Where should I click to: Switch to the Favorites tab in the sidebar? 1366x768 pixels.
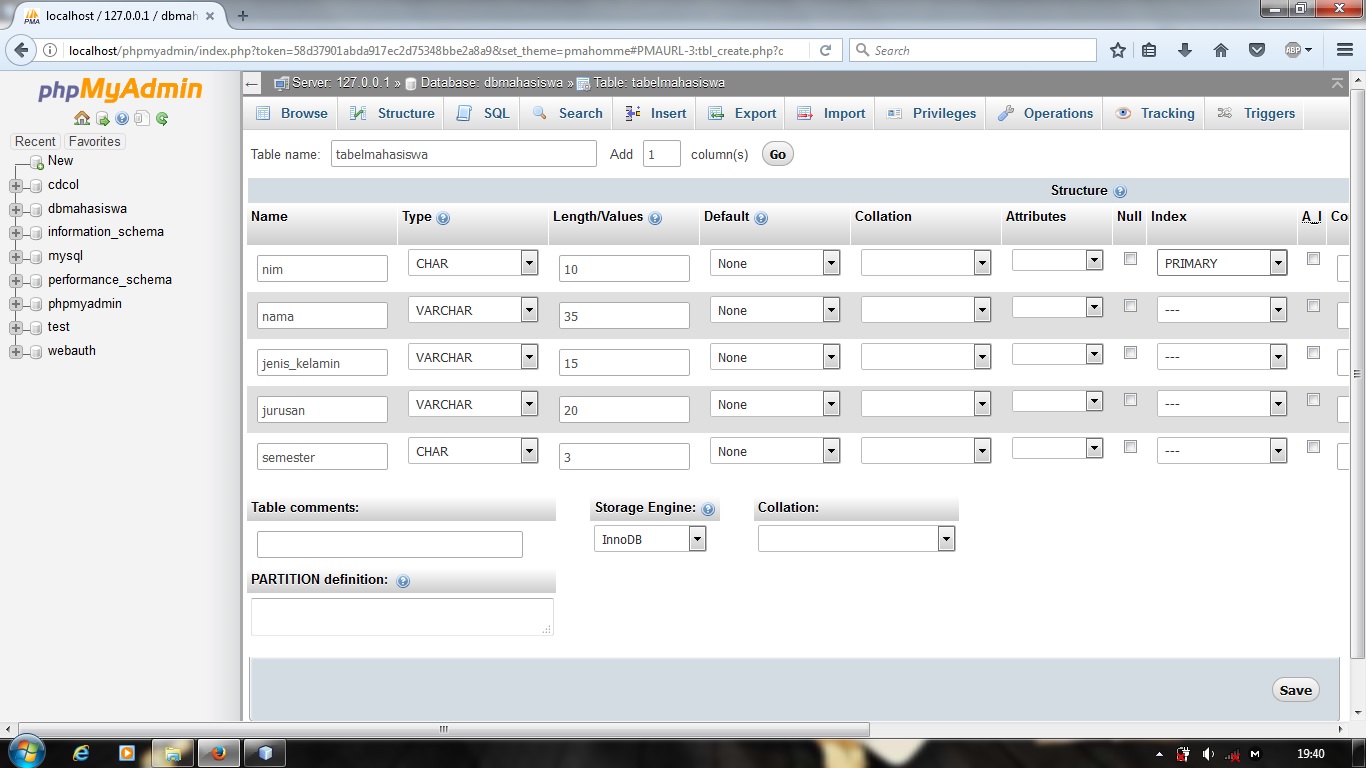(94, 141)
